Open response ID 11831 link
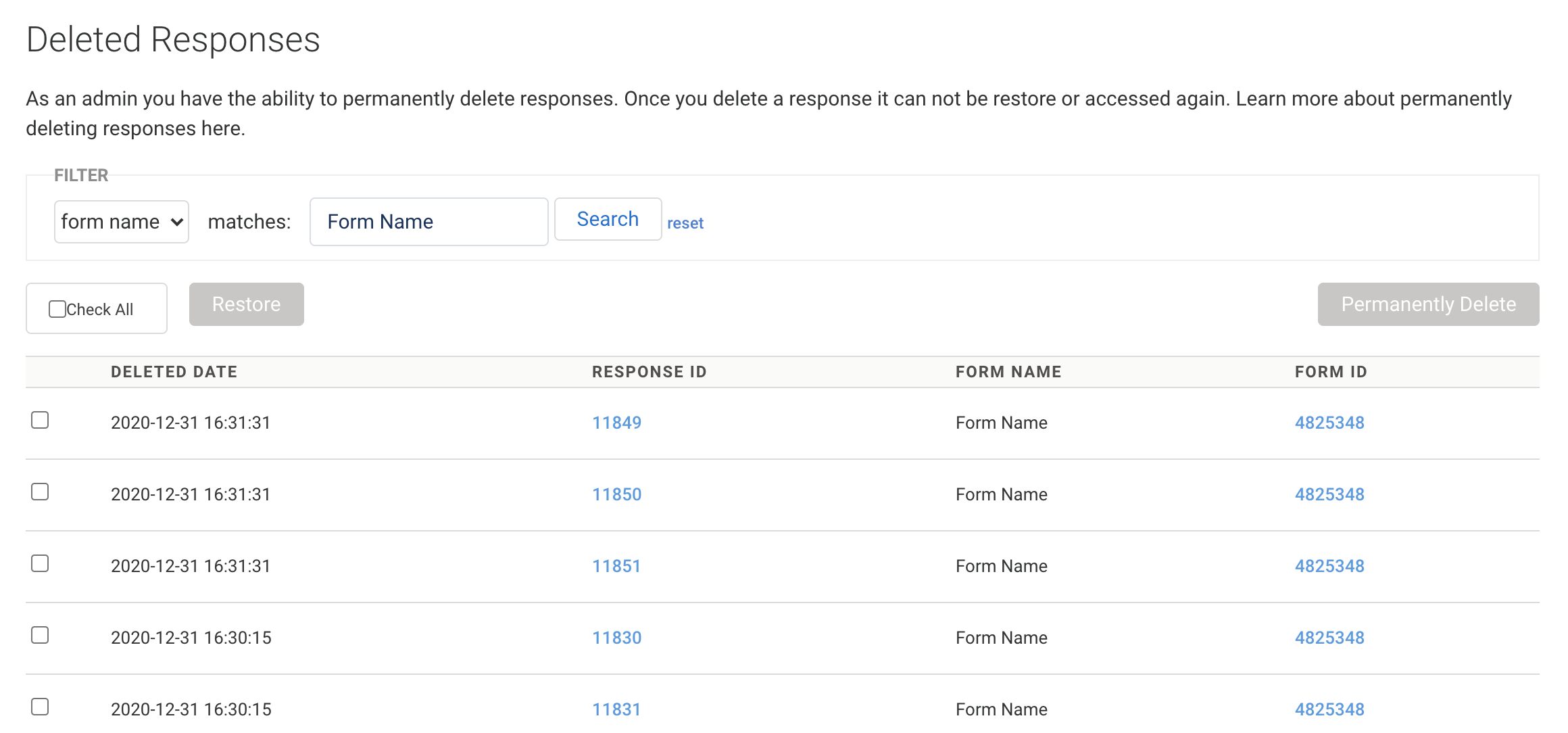Screen dimensions: 1568x733 (616, 709)
